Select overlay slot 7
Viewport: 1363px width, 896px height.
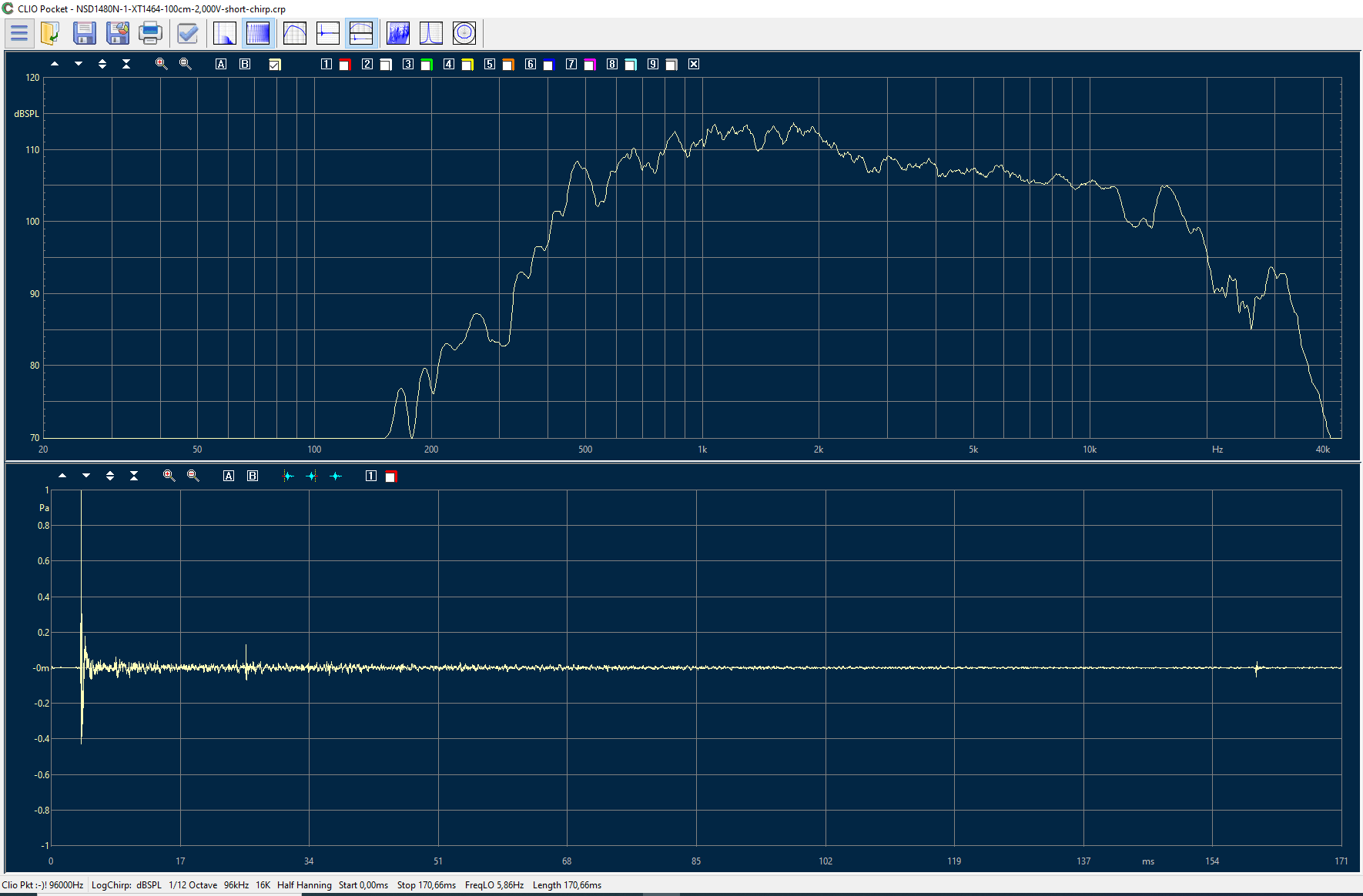tap(571, 64)
